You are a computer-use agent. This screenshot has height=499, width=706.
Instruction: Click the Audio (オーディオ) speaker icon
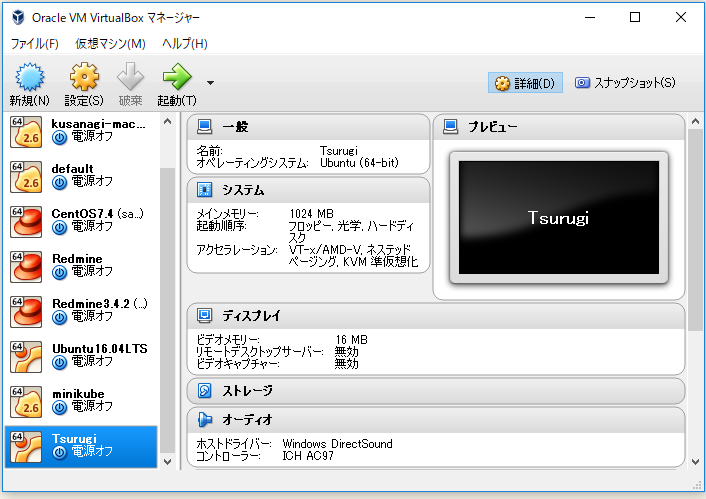pyautogui.click(x=204, y=420)
